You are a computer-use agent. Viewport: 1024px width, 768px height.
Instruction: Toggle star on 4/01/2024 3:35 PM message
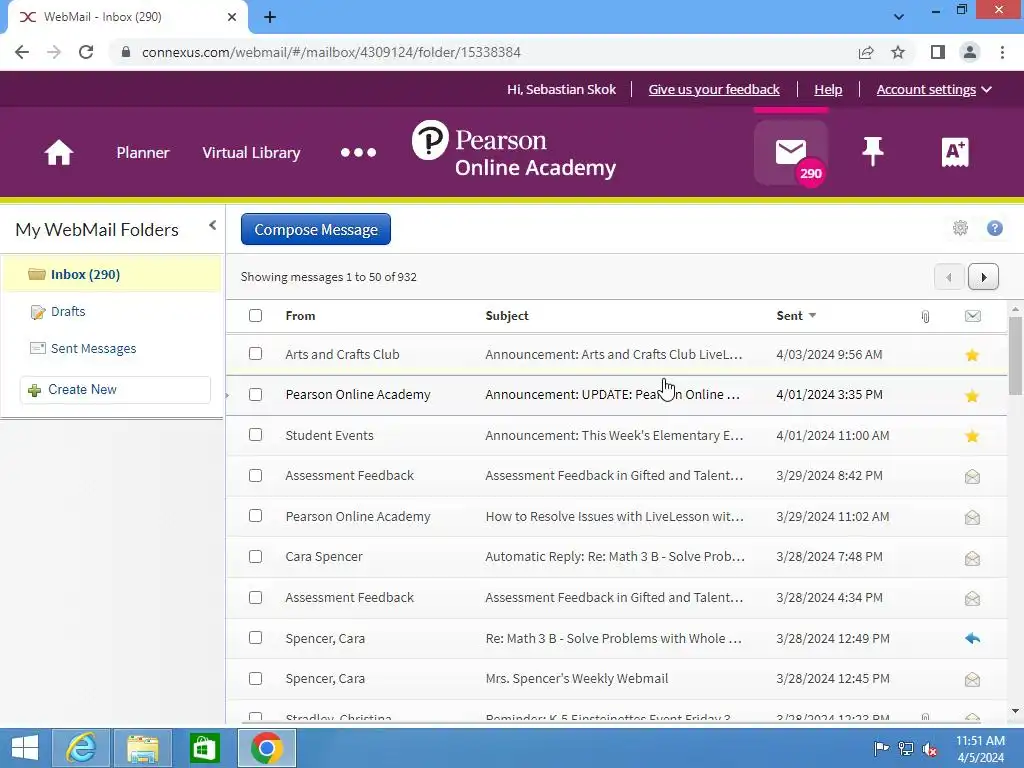(x=972, y=395)
